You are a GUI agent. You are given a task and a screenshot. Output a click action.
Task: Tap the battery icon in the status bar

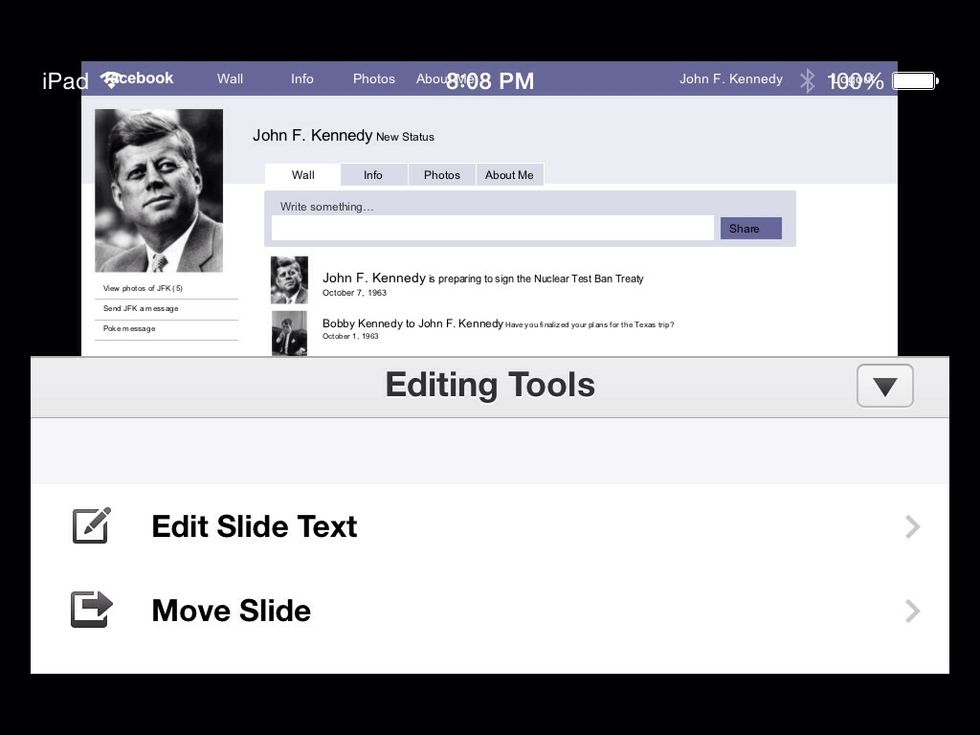coord(913,81)
